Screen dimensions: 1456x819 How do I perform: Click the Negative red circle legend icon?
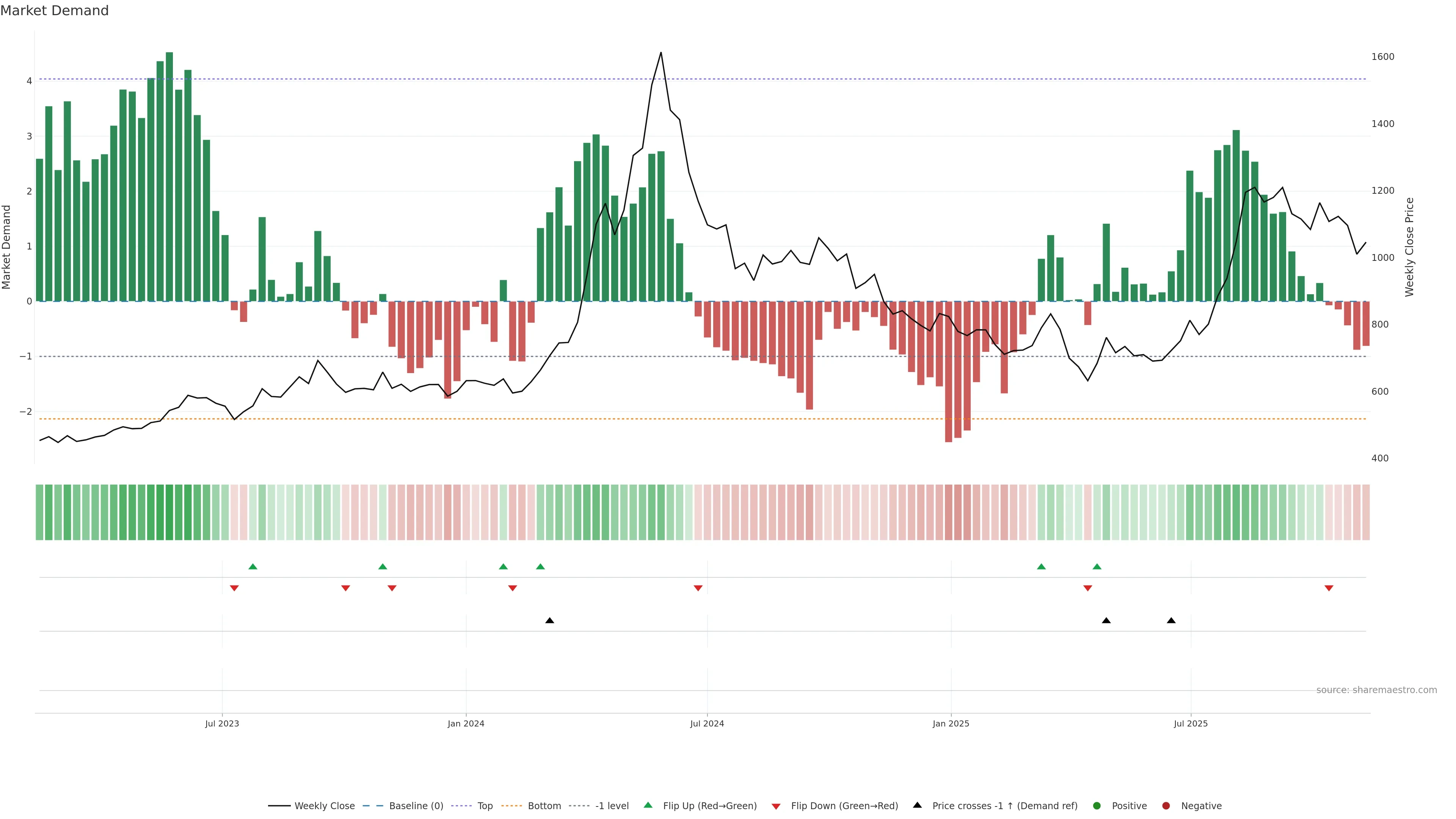click(x=1166, y=806)
